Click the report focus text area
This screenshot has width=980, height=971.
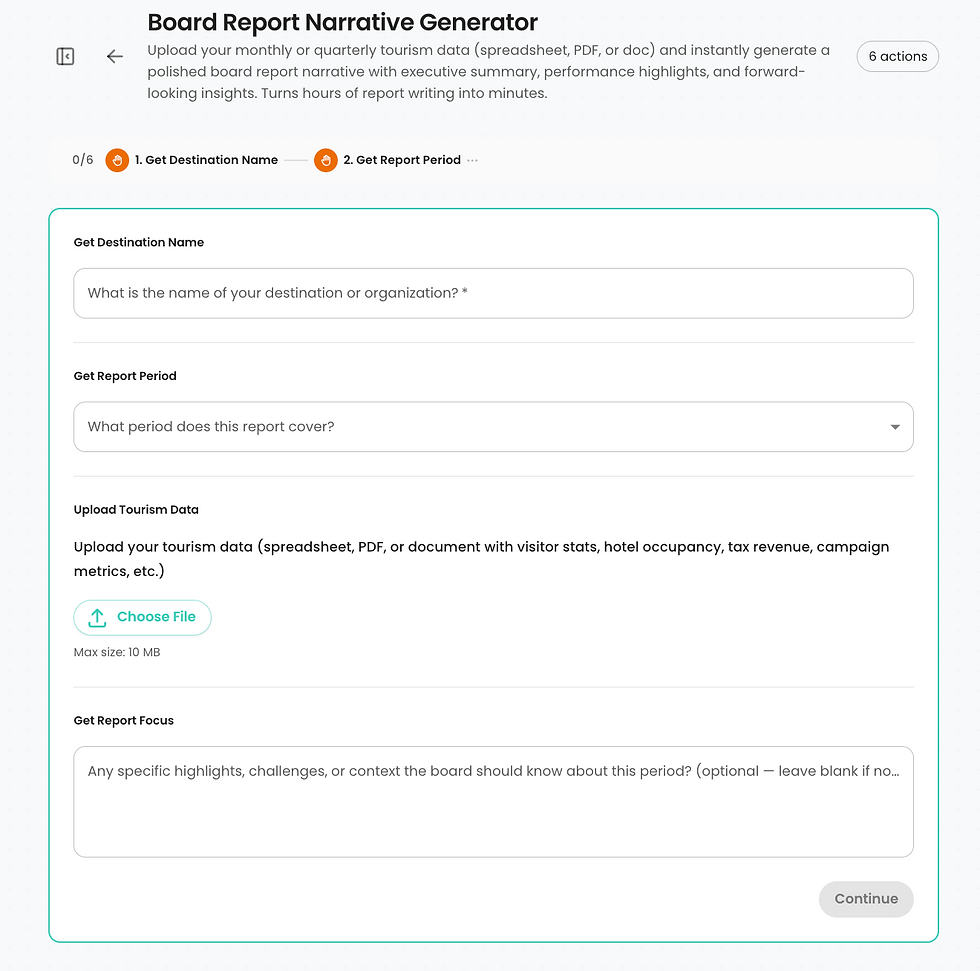pos(493,800)
